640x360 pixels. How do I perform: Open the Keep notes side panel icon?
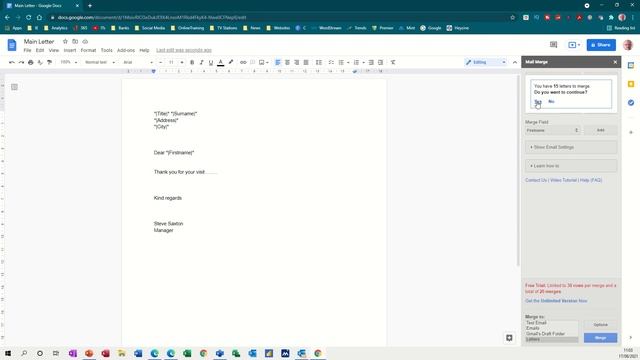pos(631,84)
